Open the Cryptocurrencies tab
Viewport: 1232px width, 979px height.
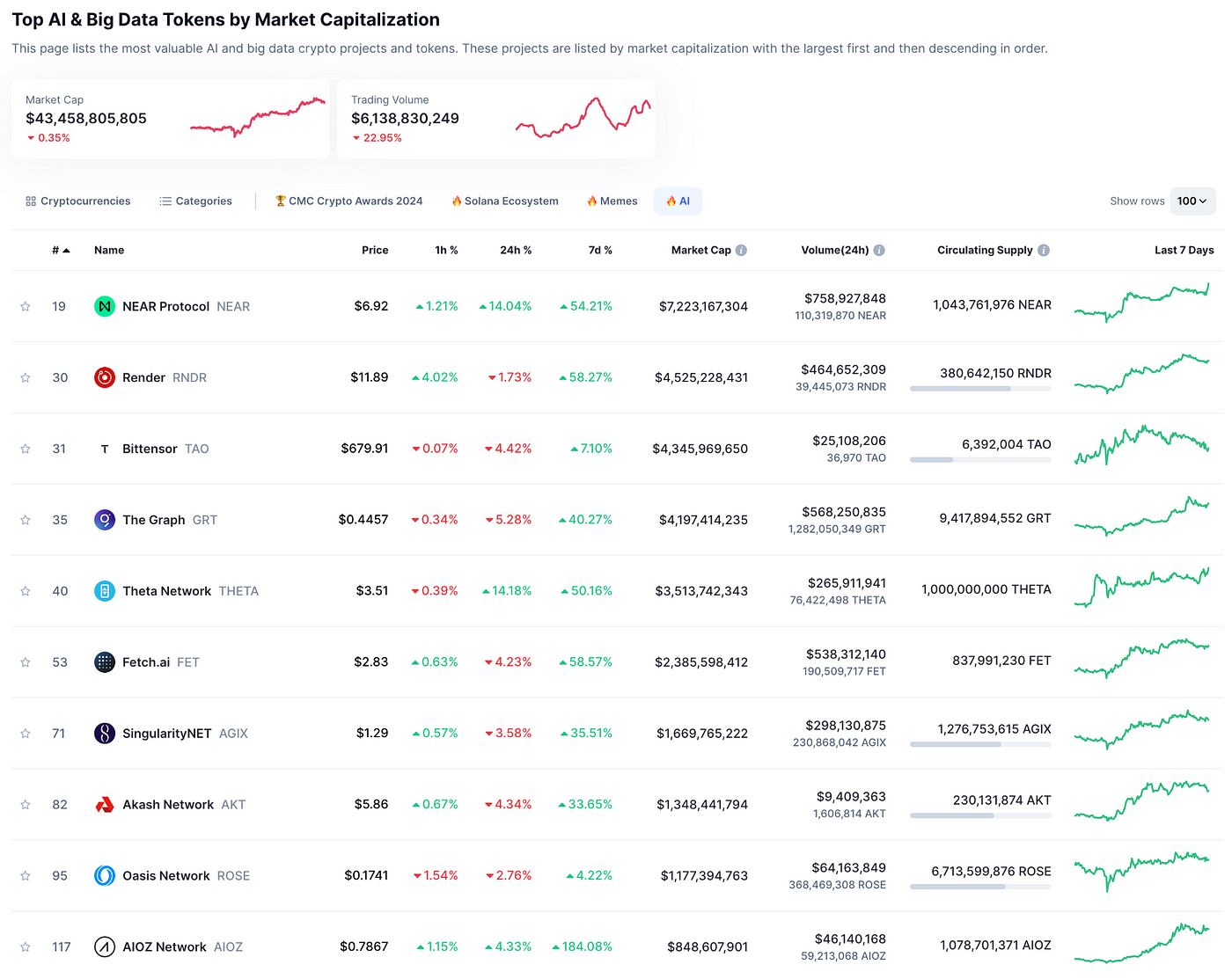(x=78, y=201)
